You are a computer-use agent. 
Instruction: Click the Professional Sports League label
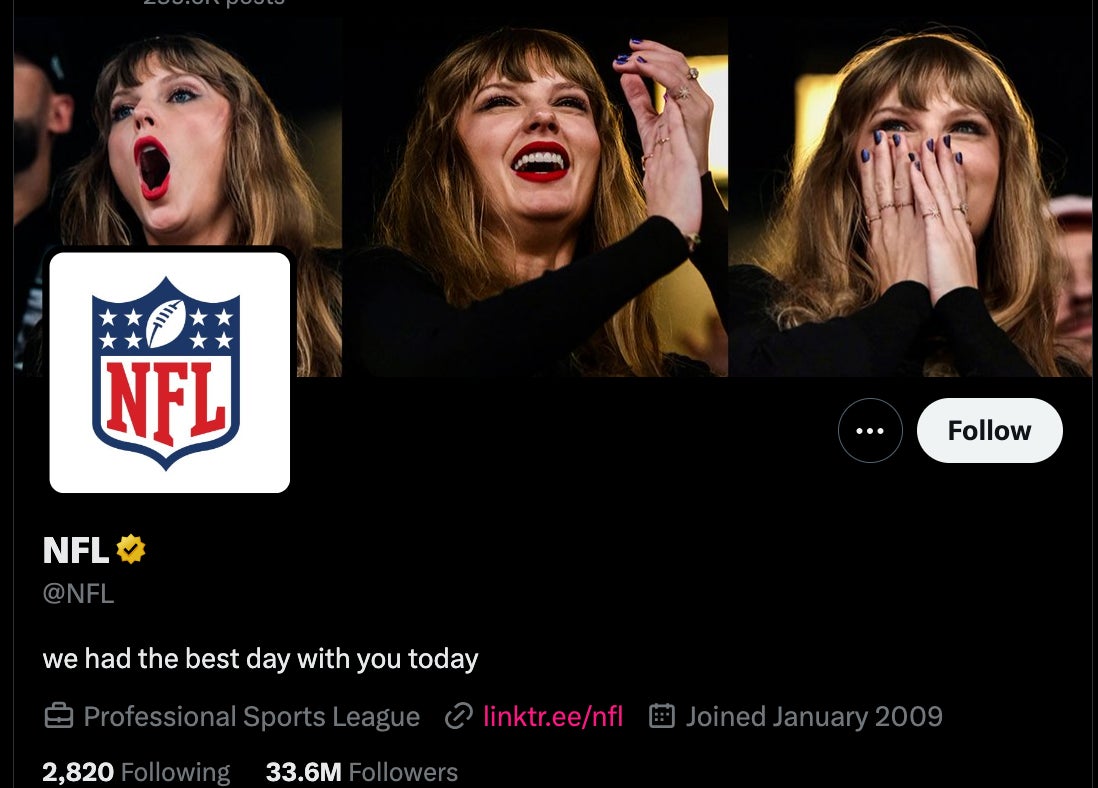point(251,716)
